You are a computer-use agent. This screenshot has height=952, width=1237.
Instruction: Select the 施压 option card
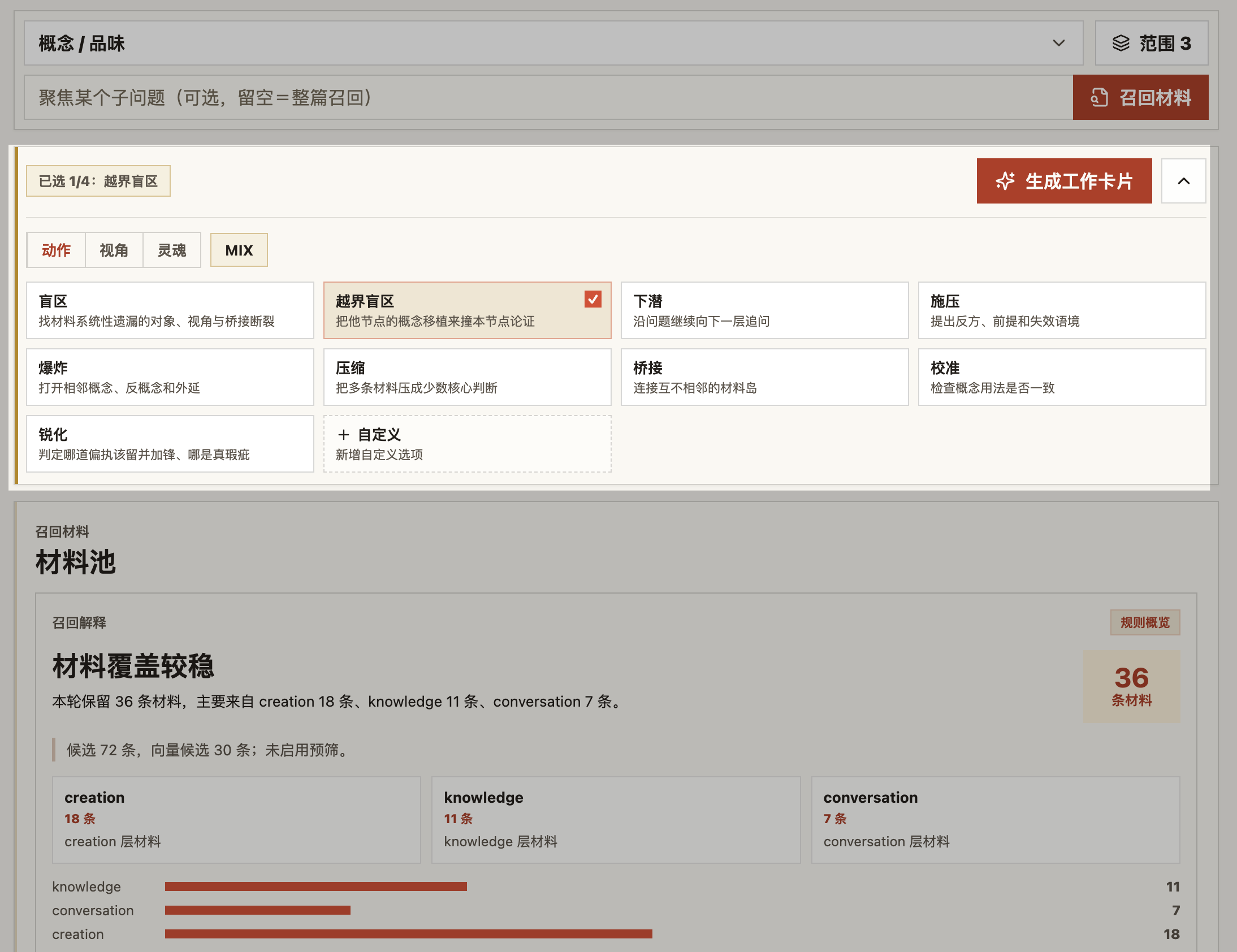coord(1062,310)
